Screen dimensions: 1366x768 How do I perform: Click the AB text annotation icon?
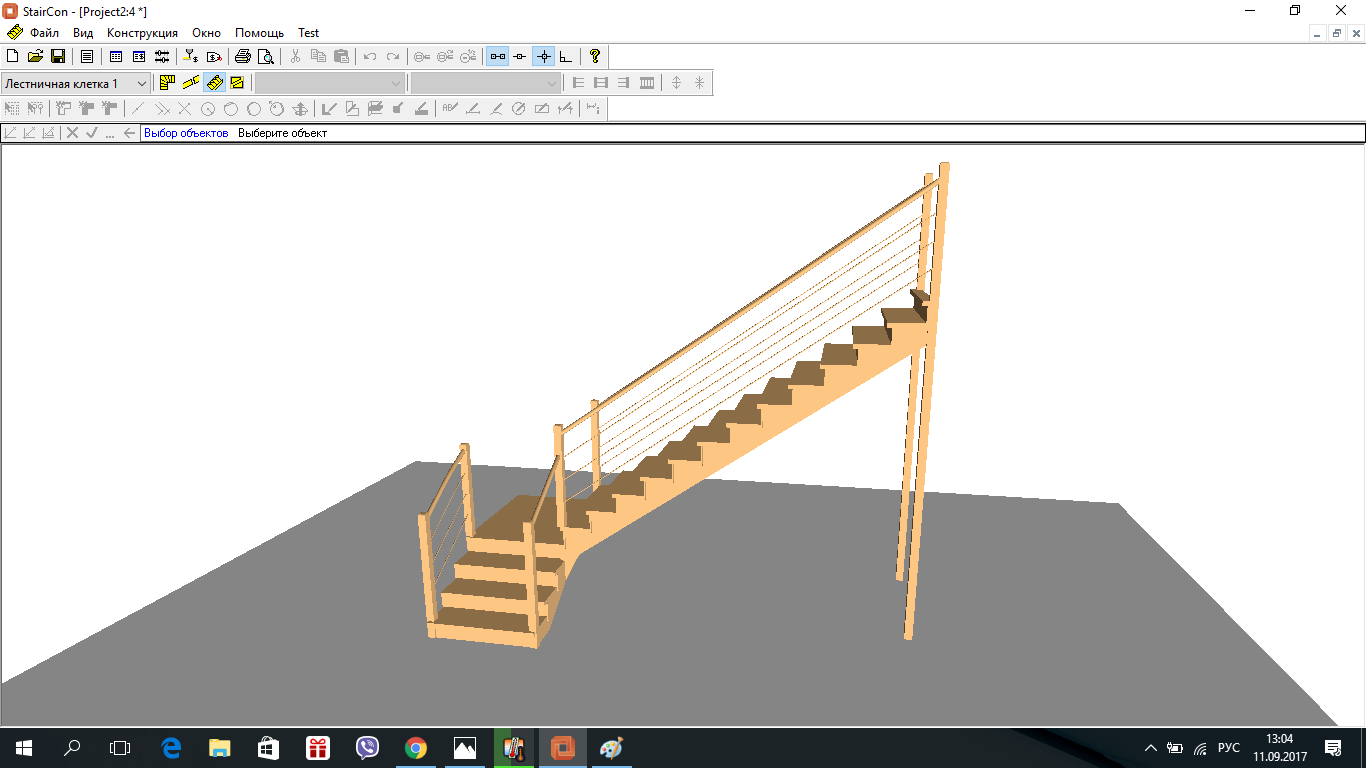[450, 109]
